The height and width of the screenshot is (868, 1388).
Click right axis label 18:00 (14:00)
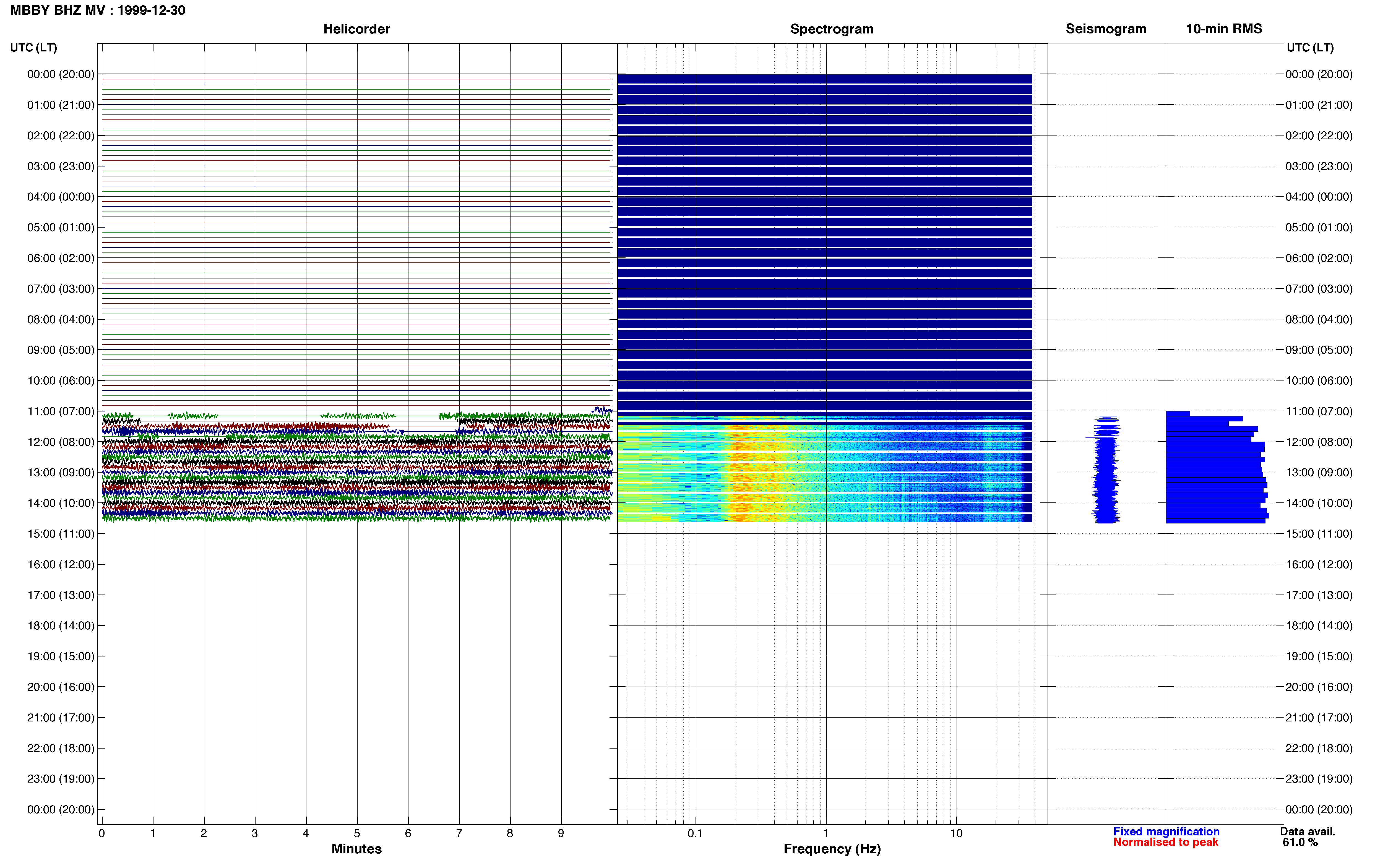click(x=1319, y=626)
